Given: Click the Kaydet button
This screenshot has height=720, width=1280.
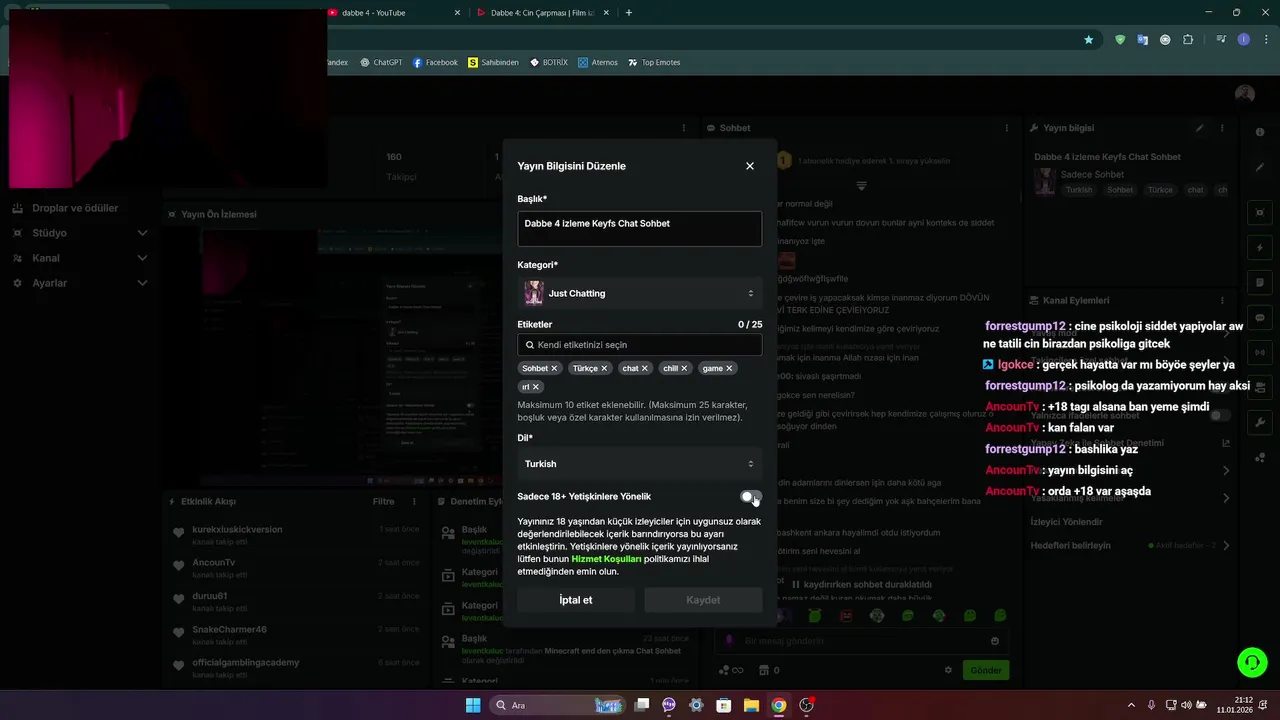Looking at the screenshot, I should tap(703, 600).
